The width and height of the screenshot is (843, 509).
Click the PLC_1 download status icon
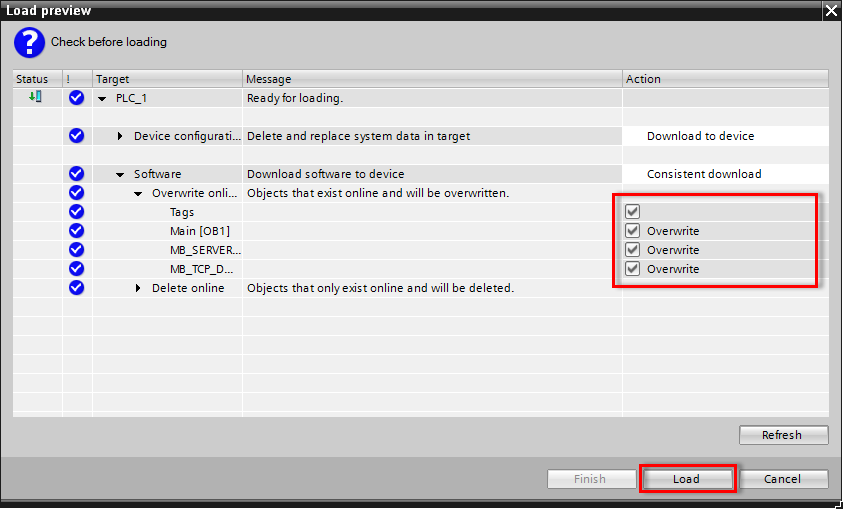35,98
